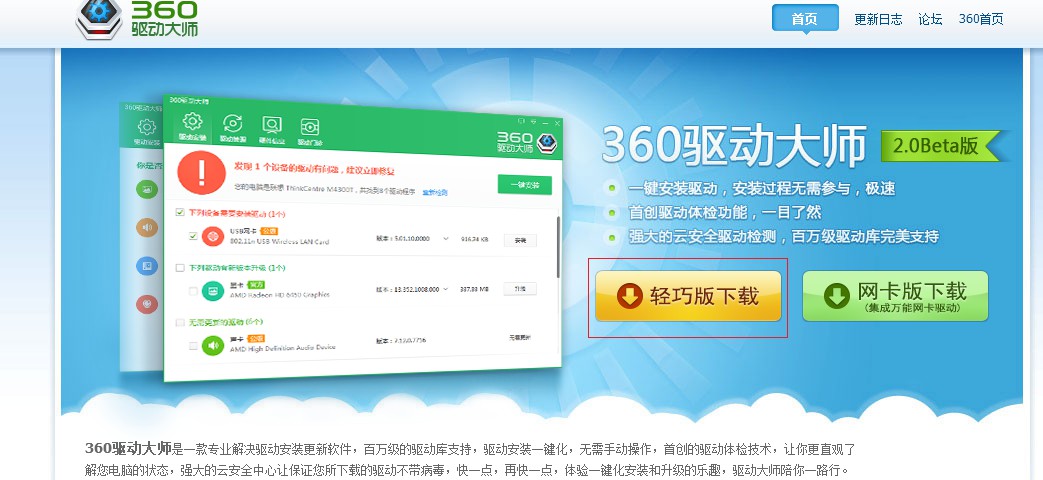Download the 轻巧版 installer
The image size is (1043, 480).
[x=688, y=296]
